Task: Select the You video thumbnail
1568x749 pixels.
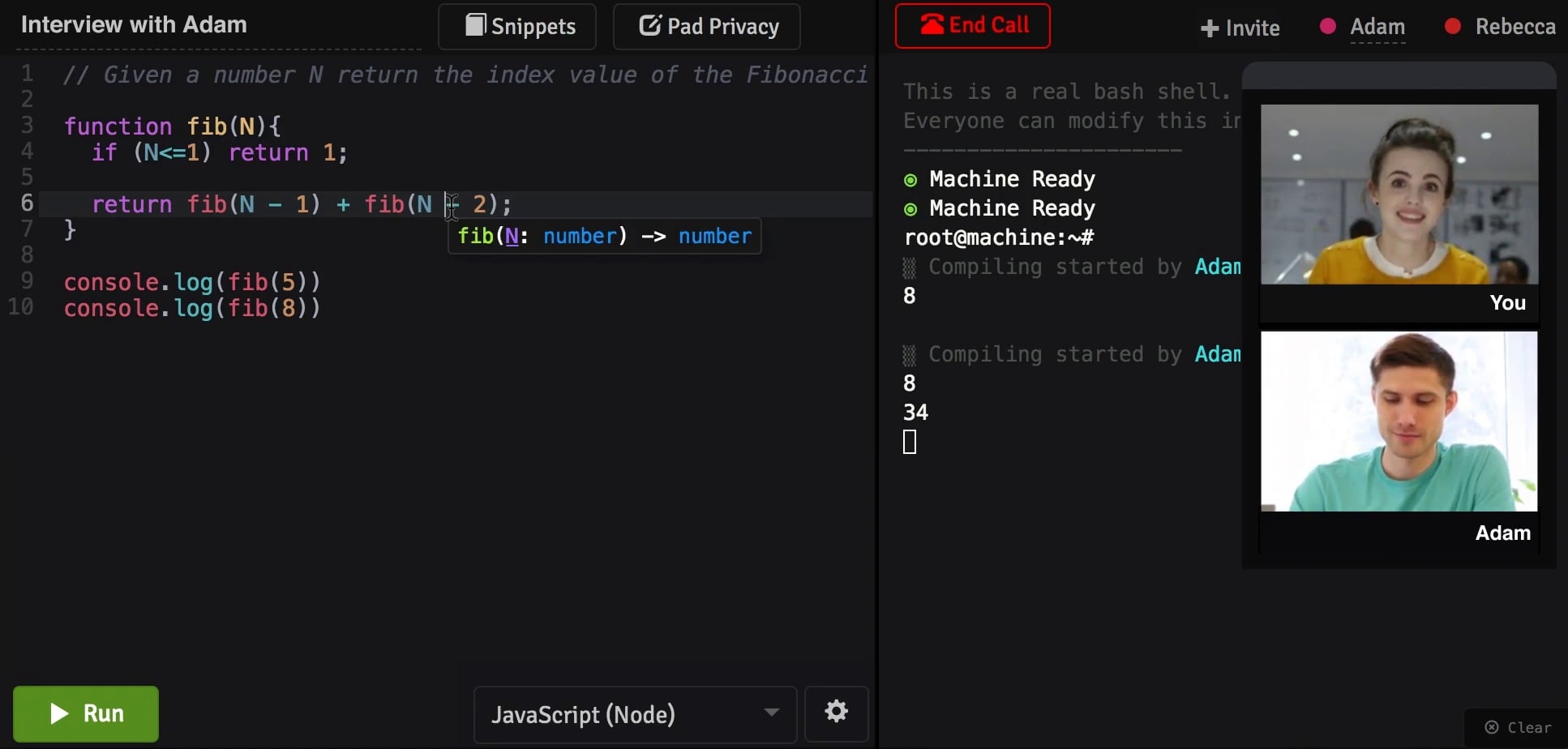Action: (x=1399, y=195)
